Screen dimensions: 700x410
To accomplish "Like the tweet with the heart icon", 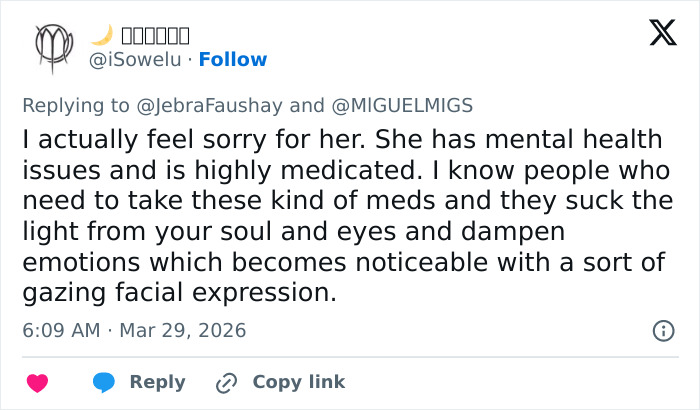I will pyautogui.click(x=37, y=382).
